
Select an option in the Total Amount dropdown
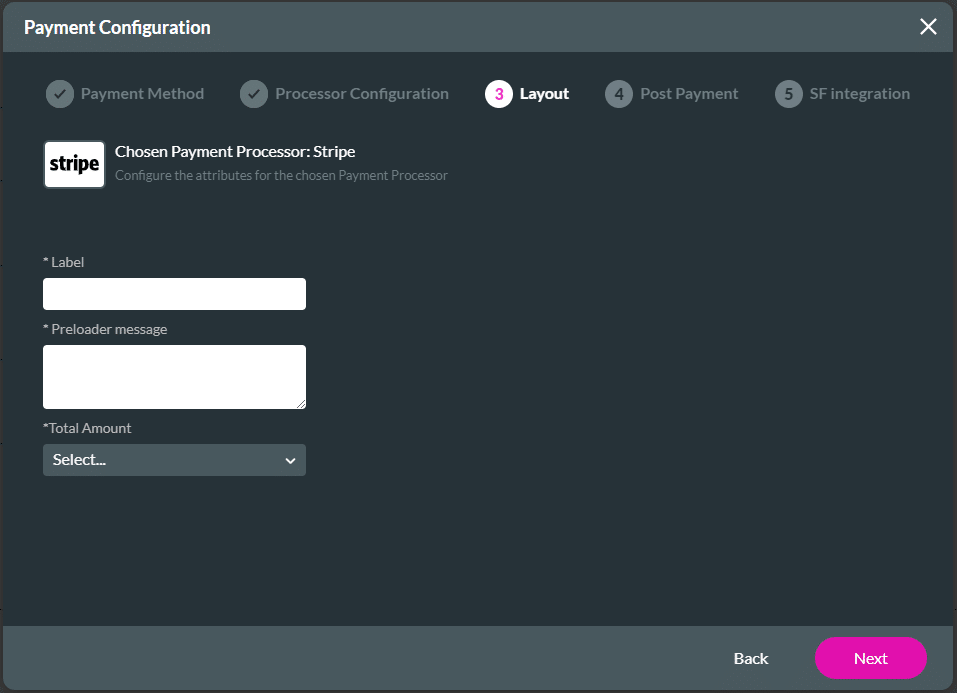tap(174, 460)
